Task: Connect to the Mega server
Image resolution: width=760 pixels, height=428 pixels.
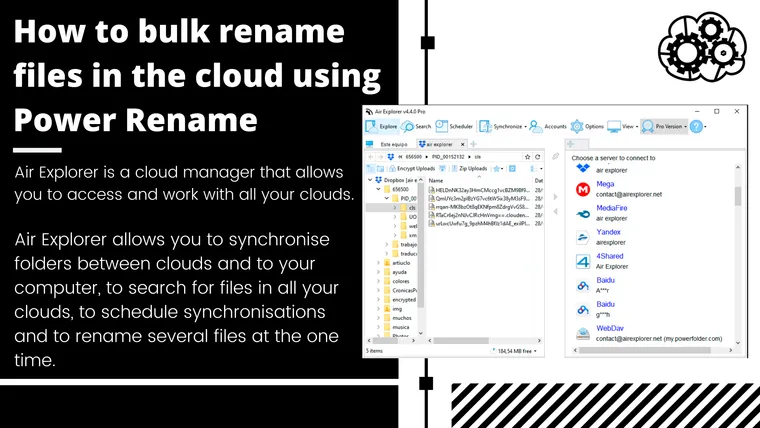Action: coord(605,184)
